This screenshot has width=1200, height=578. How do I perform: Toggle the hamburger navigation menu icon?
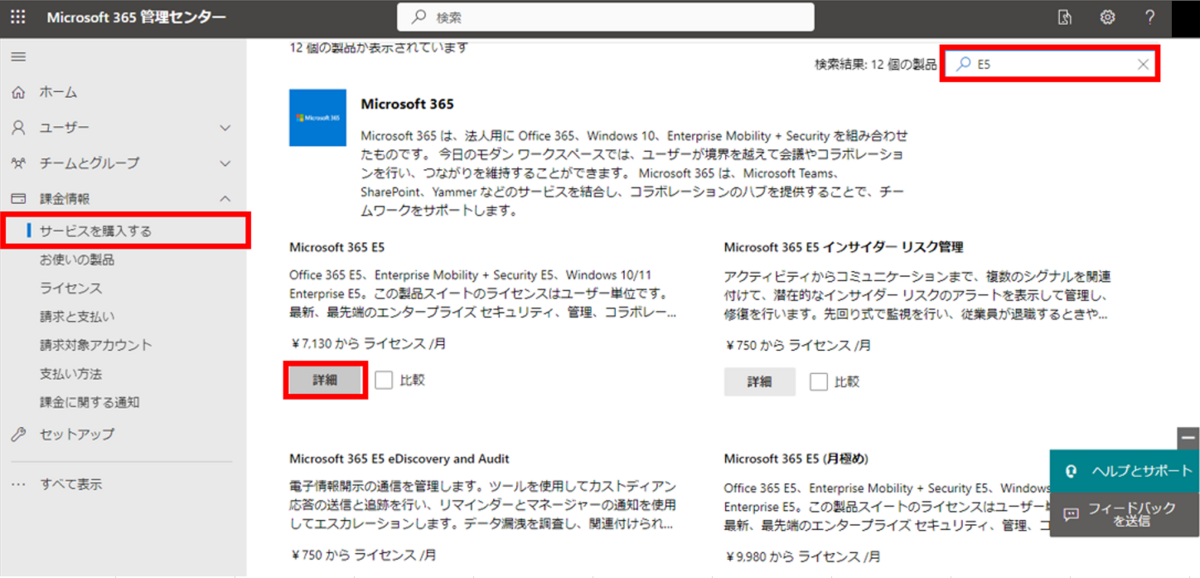[x=18, y=56]
